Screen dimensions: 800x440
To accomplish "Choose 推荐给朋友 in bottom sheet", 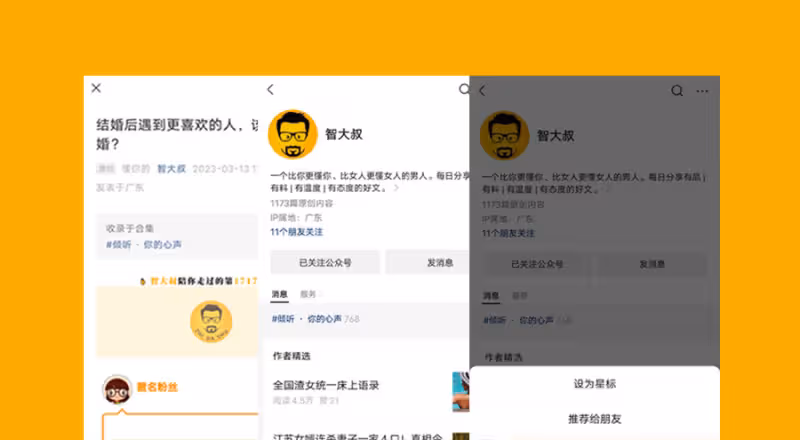I will [594, 419].
